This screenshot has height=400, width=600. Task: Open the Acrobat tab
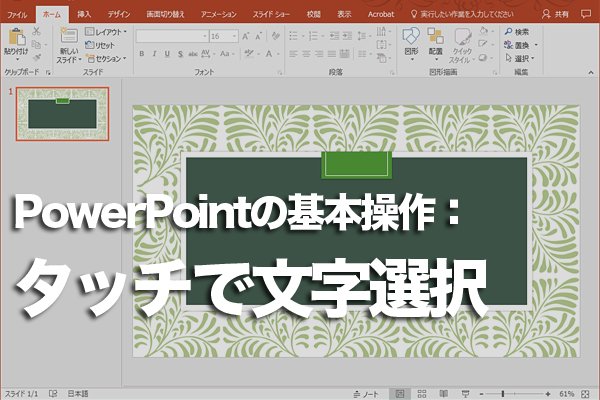381,15
